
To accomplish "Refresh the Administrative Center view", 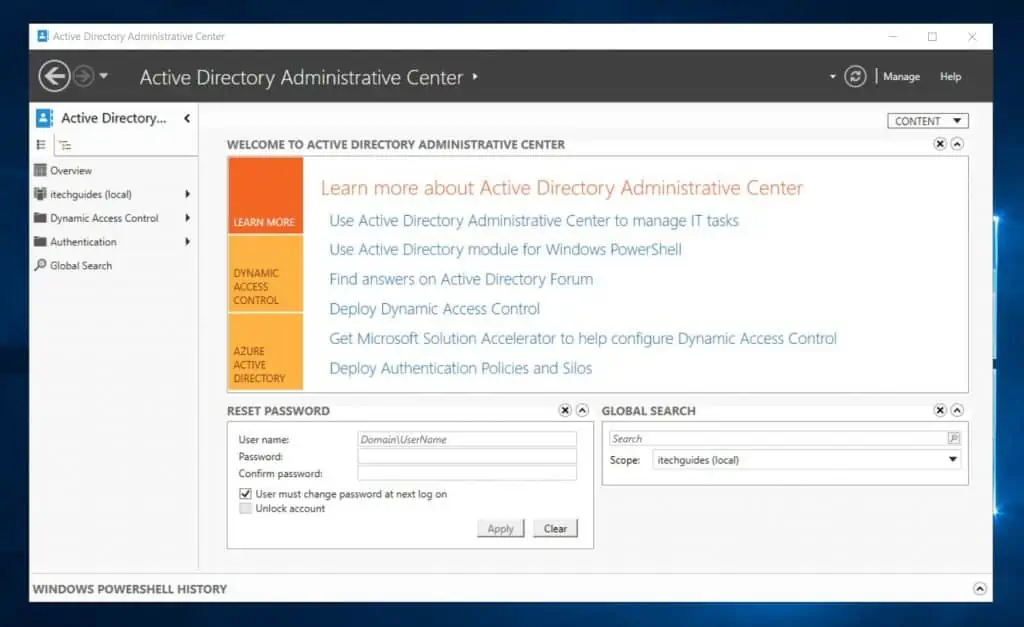I will coord(855,76).
